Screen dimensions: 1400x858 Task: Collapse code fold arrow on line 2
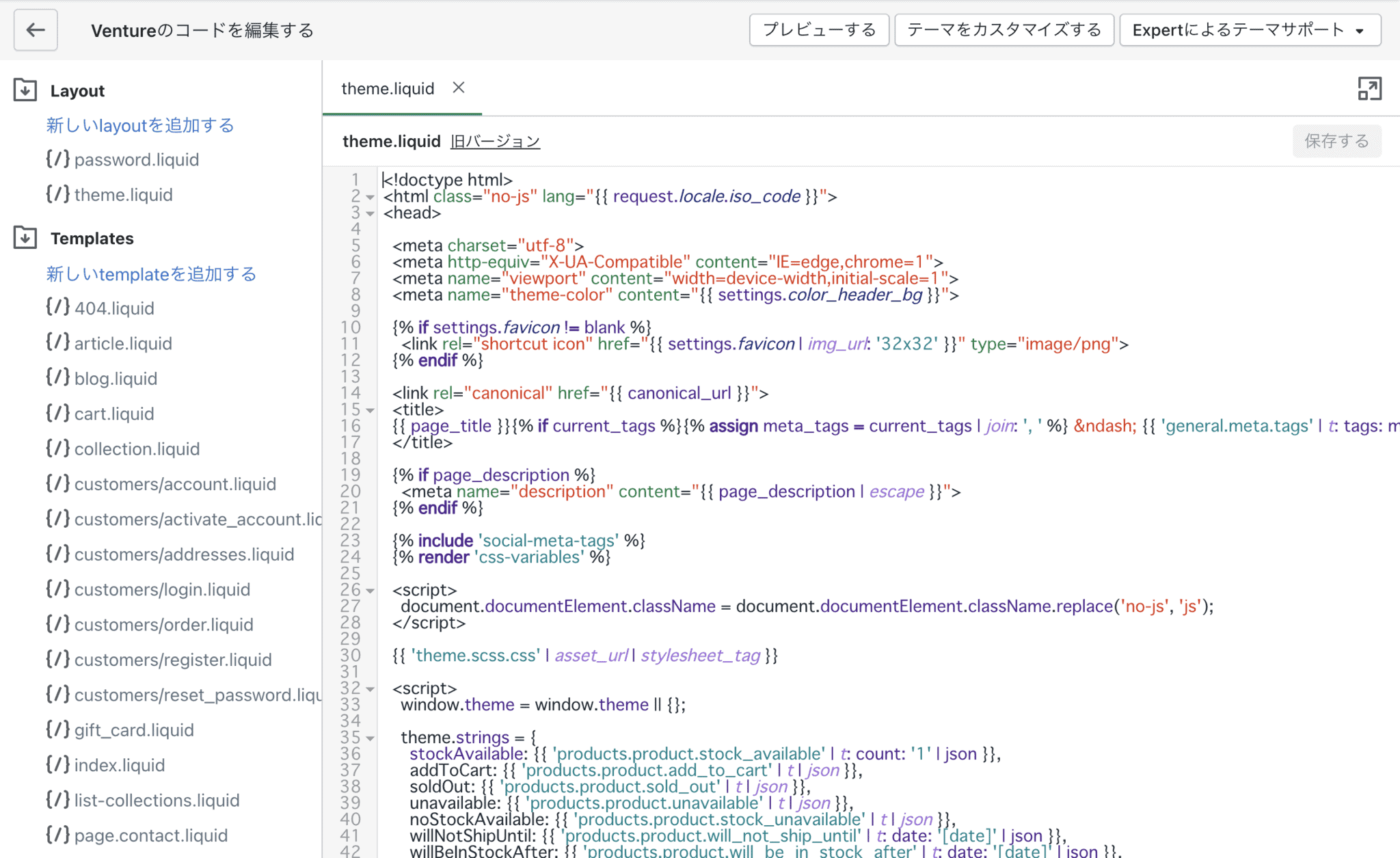click(370, 198)
